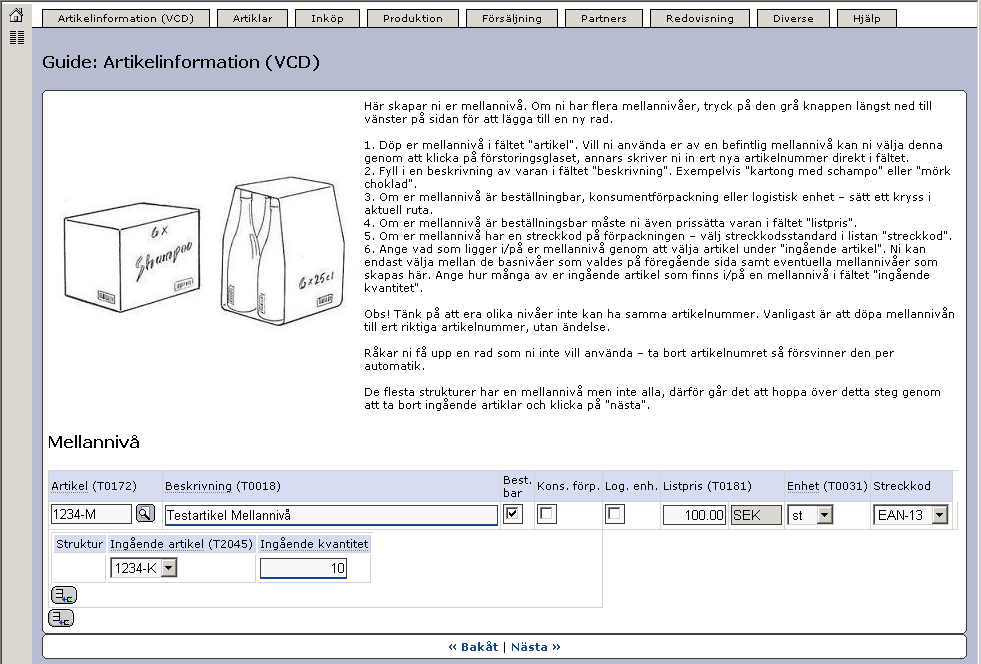Click the Listpris (T0181) column header
This screenshot has width=981, height=664.
tap(707, 486)
